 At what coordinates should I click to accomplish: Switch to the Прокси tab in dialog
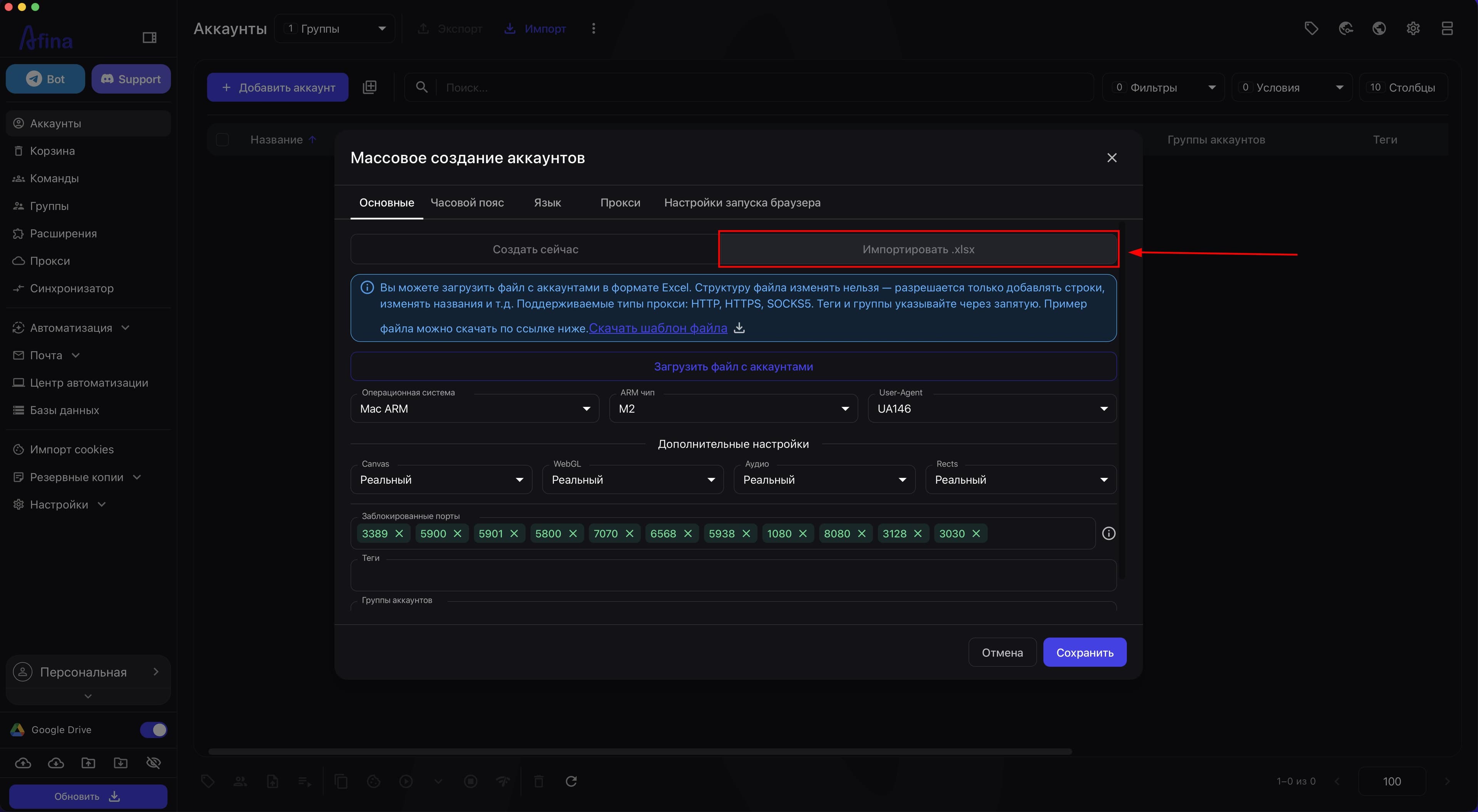(x=620, y=202)
